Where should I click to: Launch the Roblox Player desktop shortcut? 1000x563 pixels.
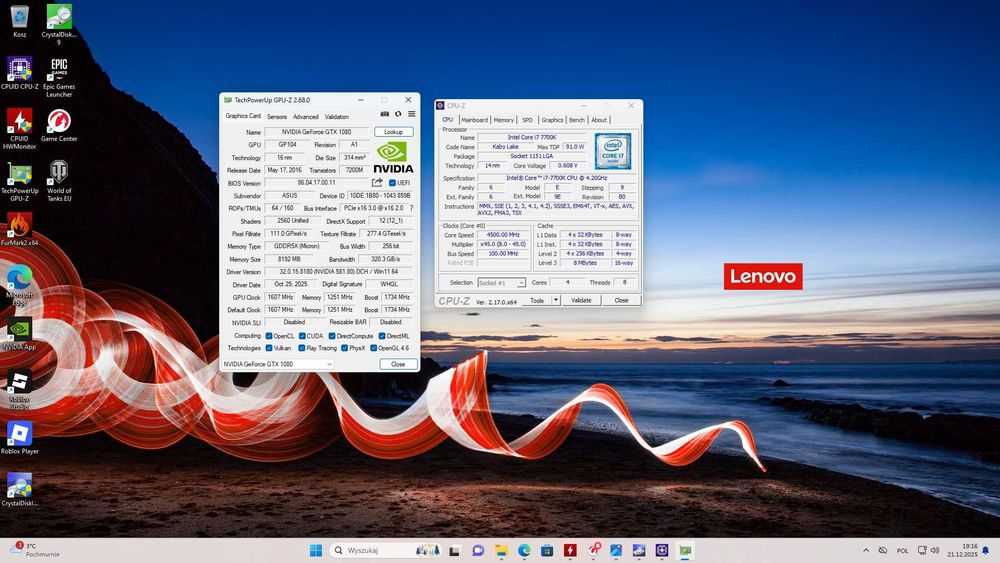(x=20, y=437)
